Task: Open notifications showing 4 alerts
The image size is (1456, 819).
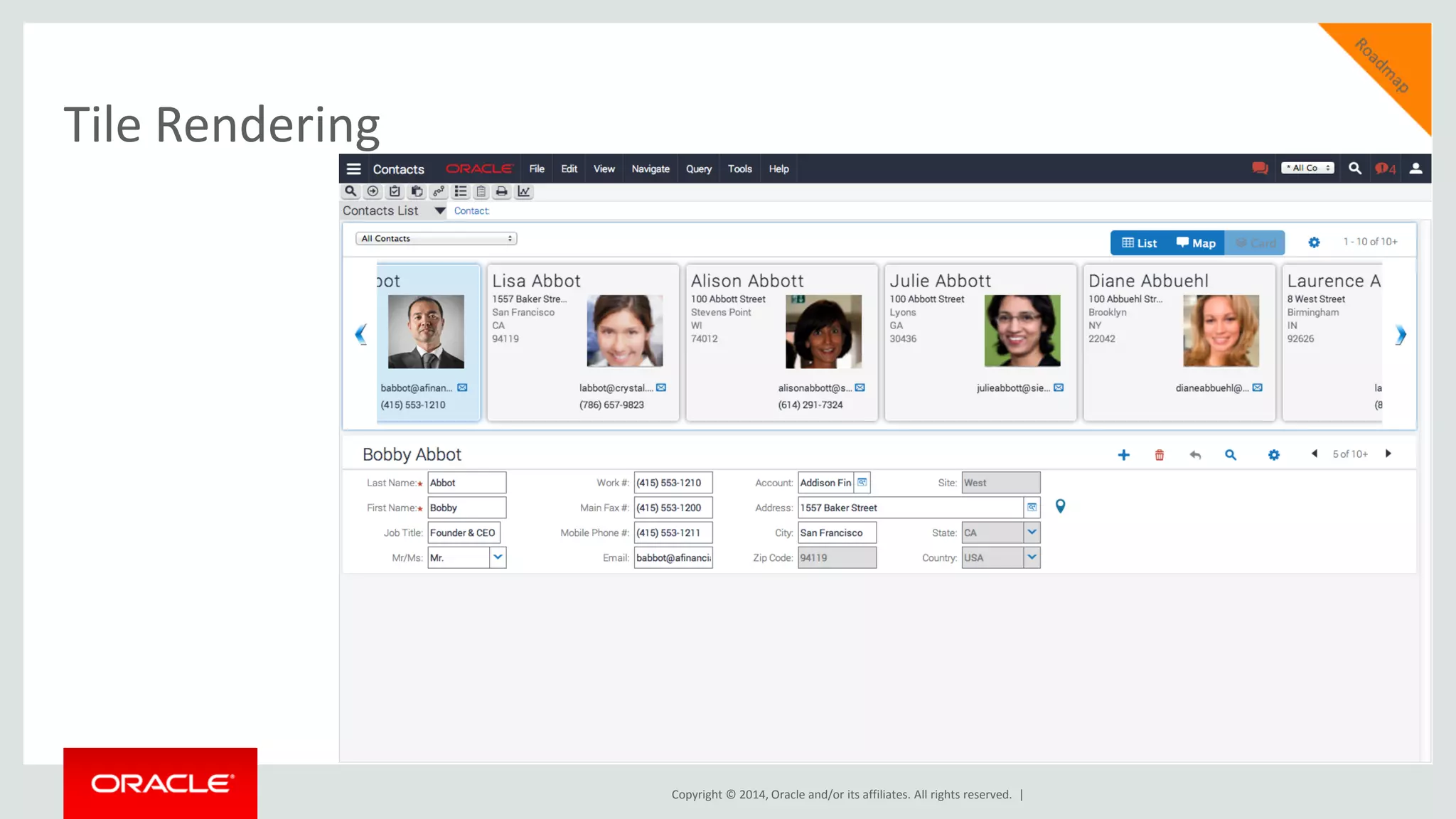Action: pos(1386,168)
